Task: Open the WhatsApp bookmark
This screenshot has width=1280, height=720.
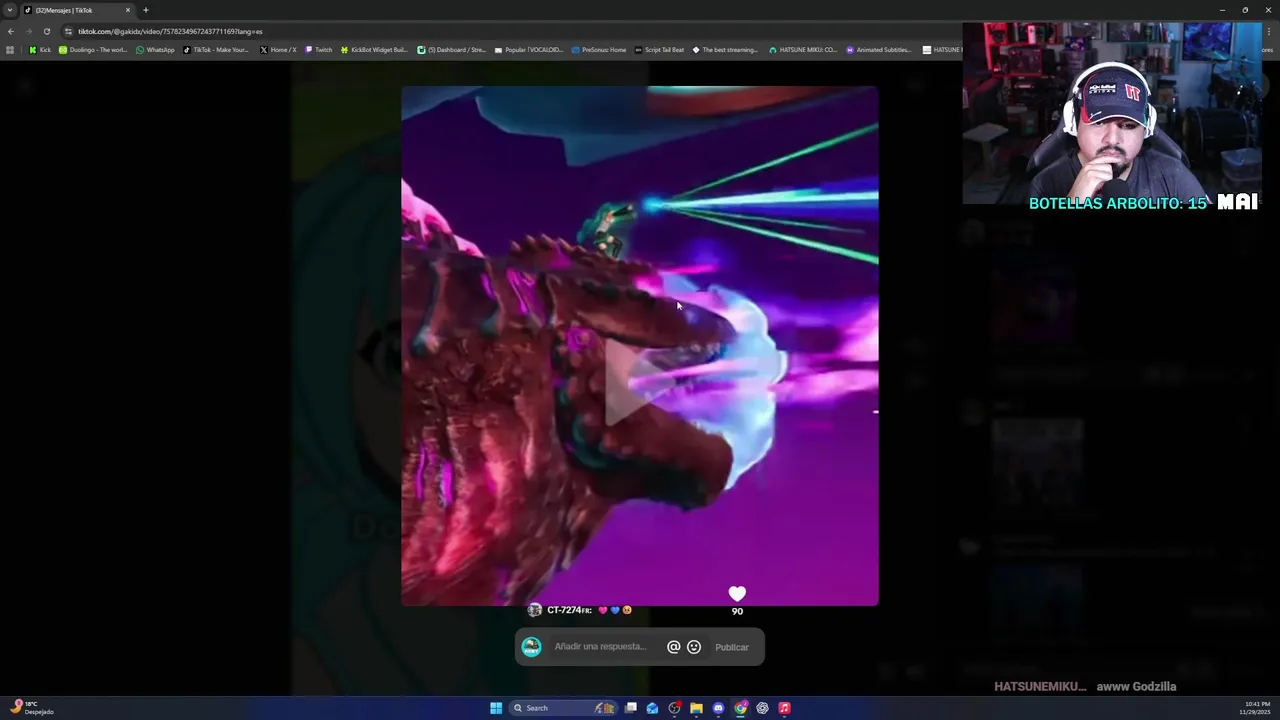Action: click(x=155, y=50)
